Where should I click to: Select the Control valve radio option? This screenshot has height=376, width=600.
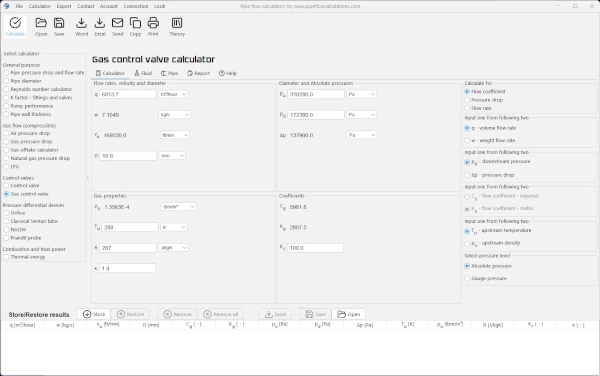coord(21,186)
